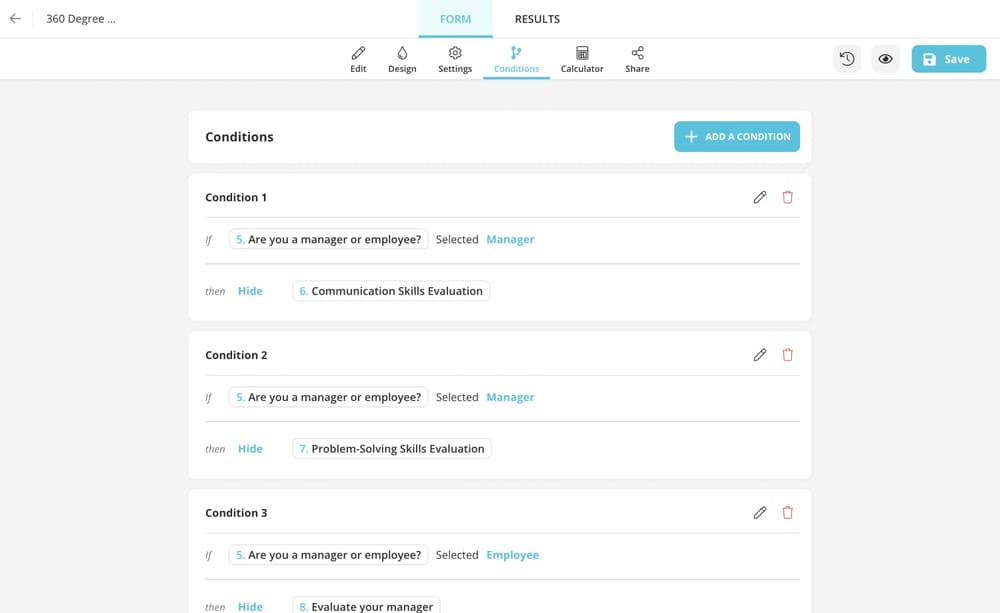This screenshot has height=613, width=1000.
Task: Click the Communication Skills Evaluation field tag
Action: tap(391, 291)
